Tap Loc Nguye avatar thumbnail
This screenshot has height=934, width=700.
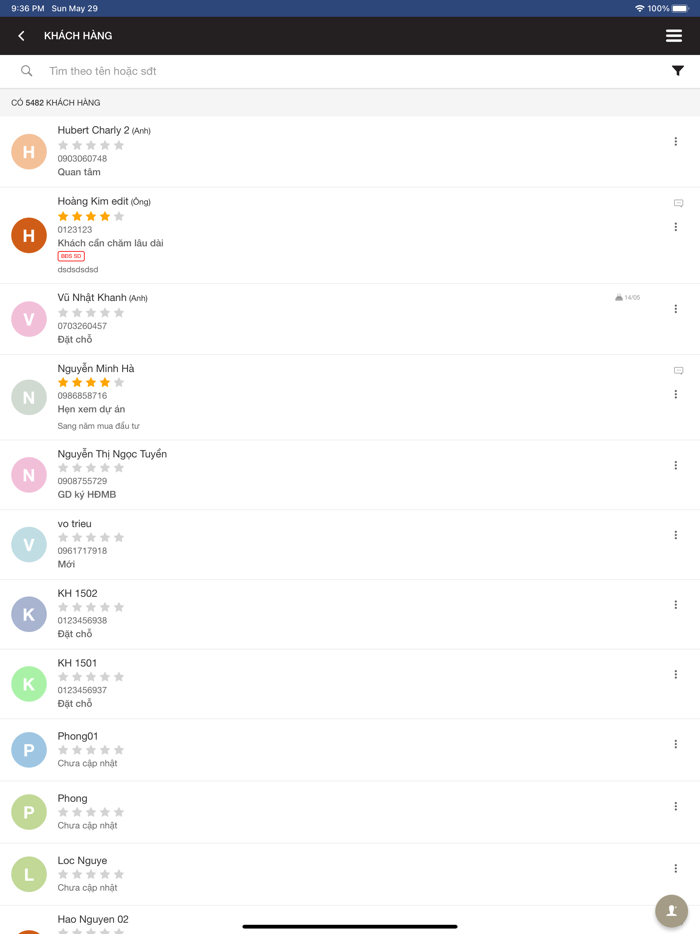pyautogui.click(x=29, y=874)
